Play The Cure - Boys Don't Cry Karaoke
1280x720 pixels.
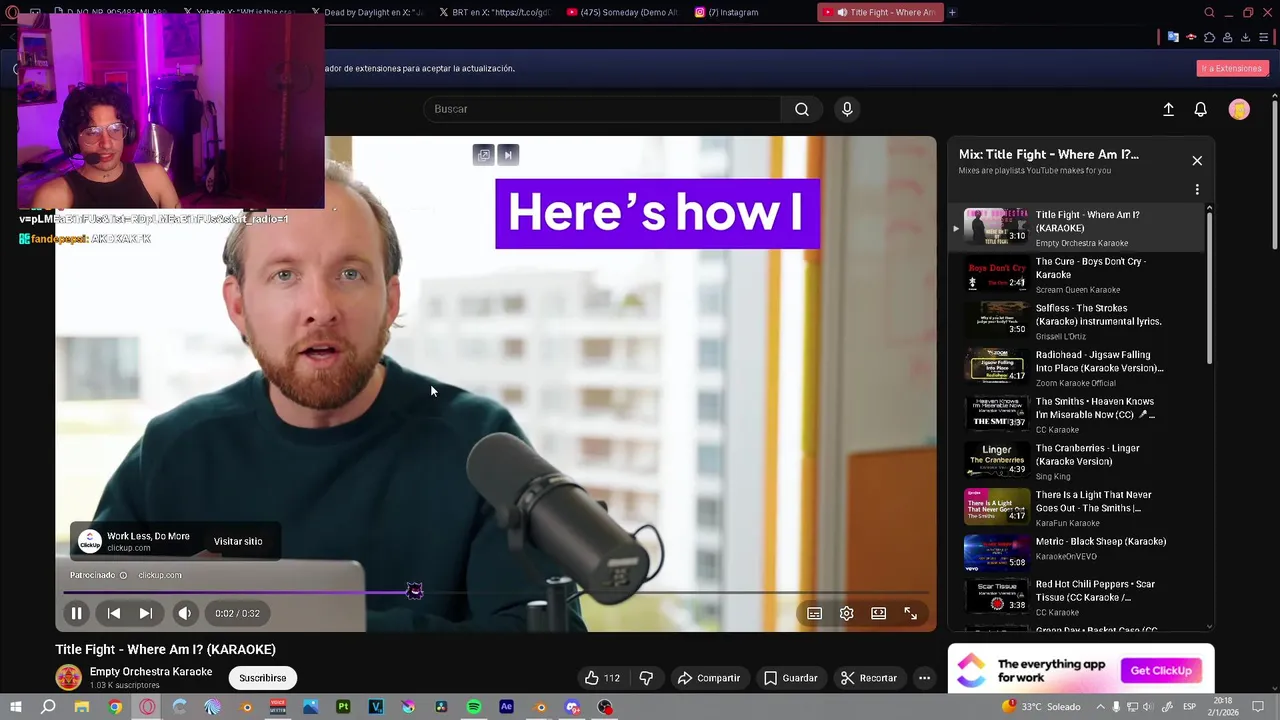point(1077,275)
